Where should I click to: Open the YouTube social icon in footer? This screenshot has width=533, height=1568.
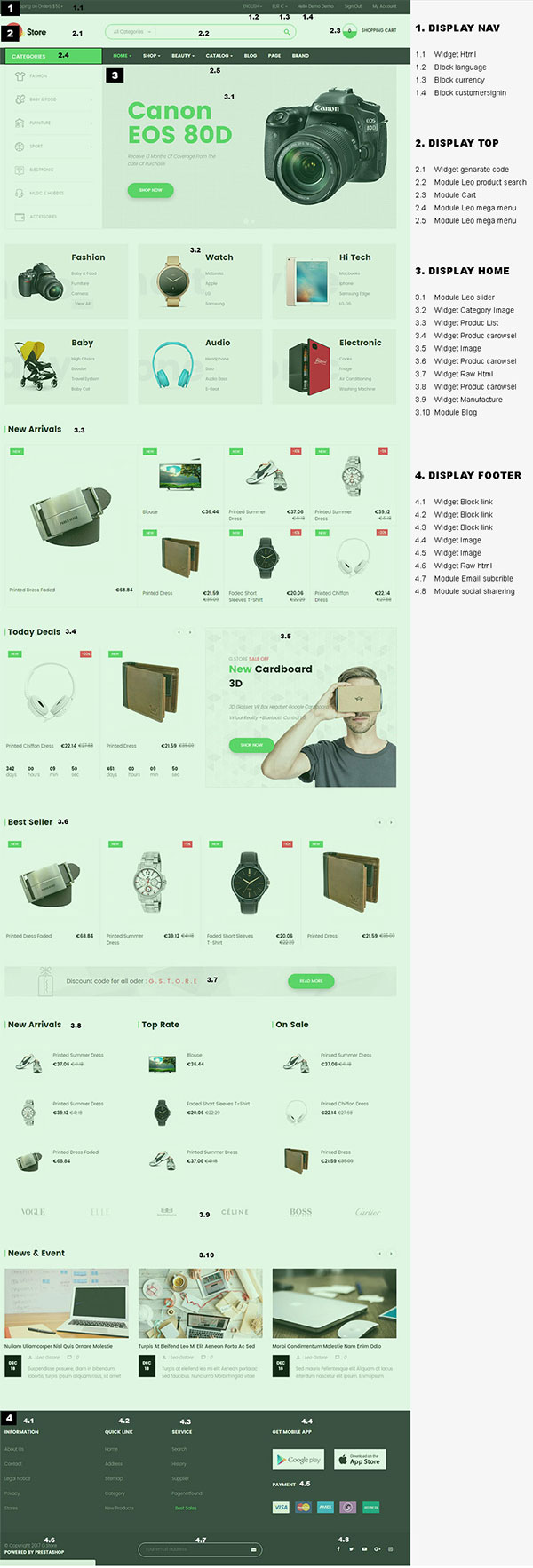point(364,1548)
